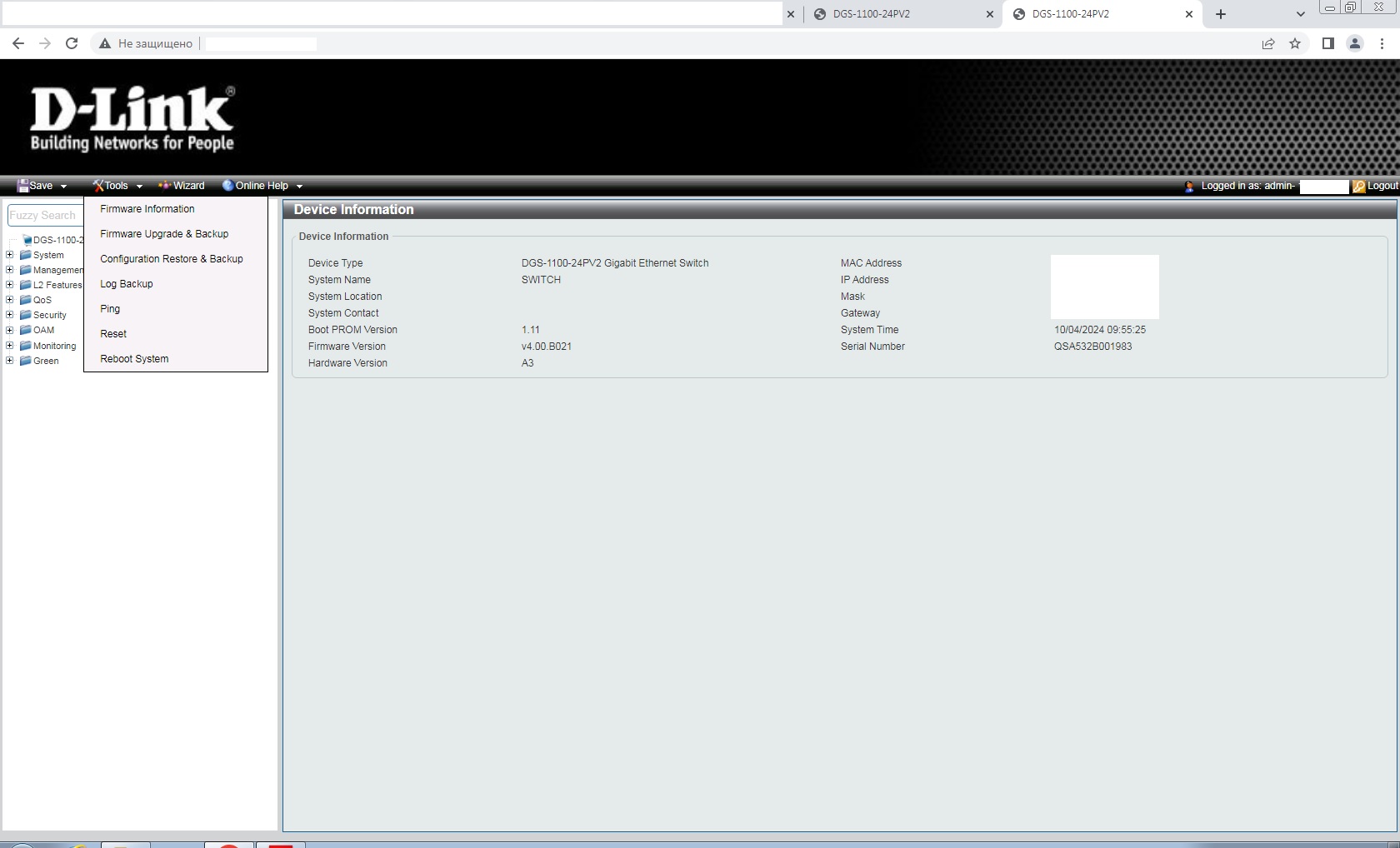Viewport: 1400px width, 848px height.
Task: Click the Management folder icon in tree
Action: 26,270
